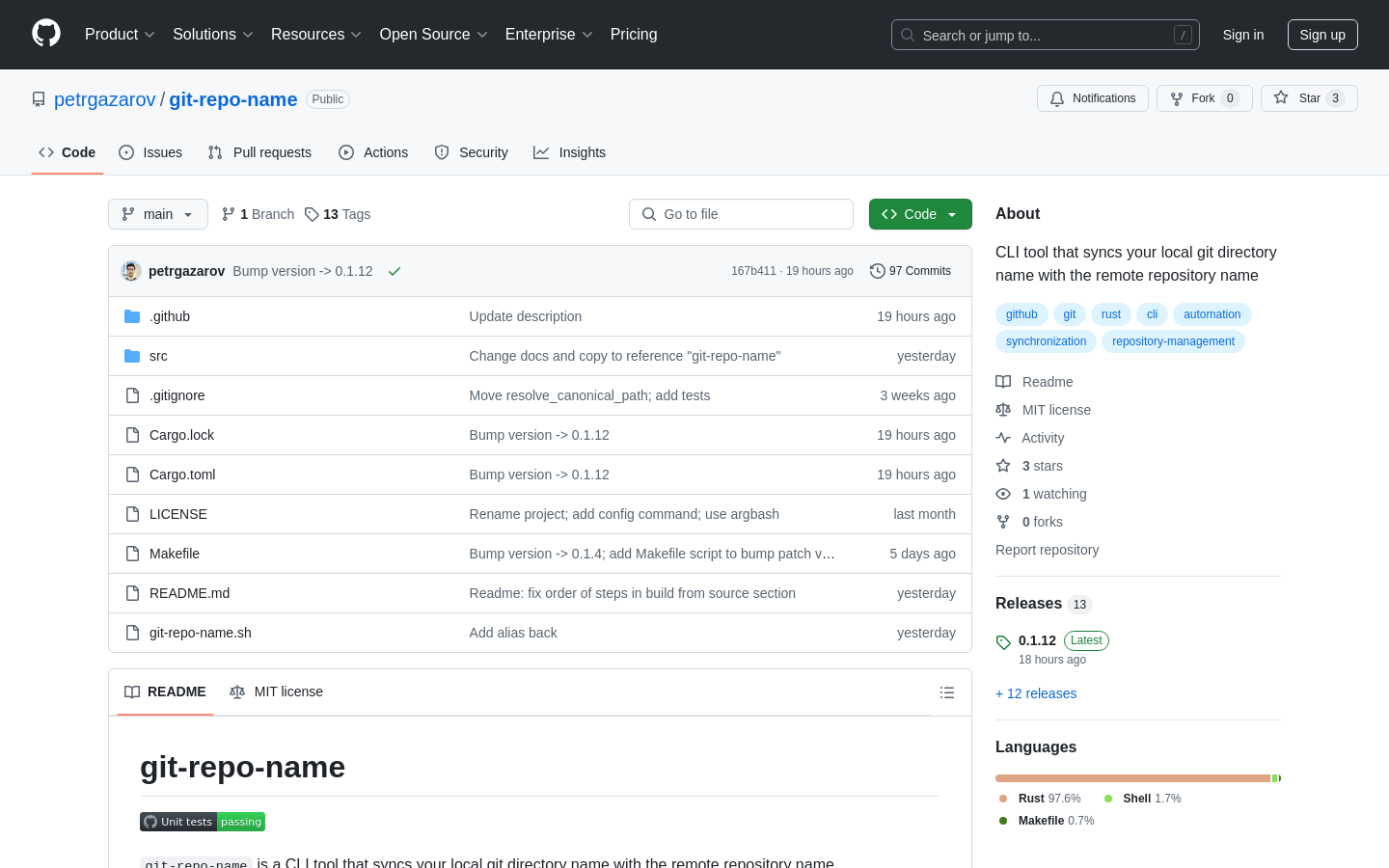Click the bell icon in Notifications
Image resolution: width=1389 pixels, height=868 pixels.
(1057, 98)
